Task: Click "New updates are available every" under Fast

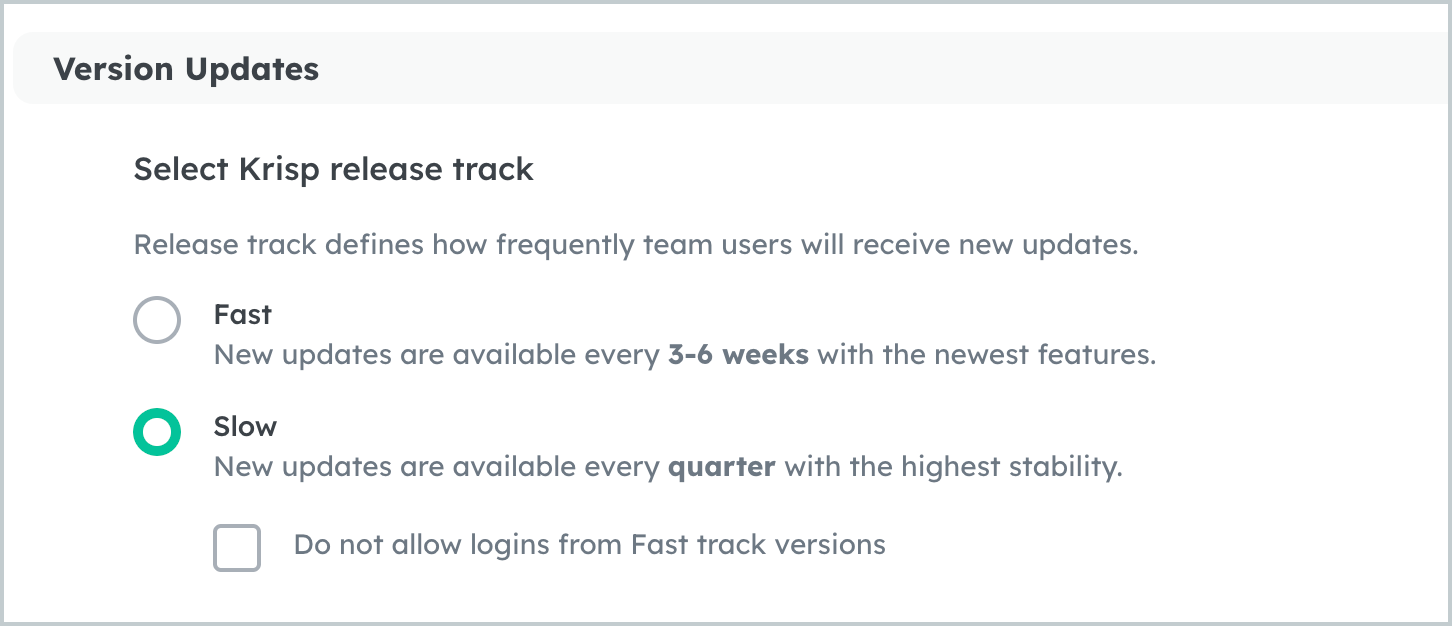Action: [436, 355]
